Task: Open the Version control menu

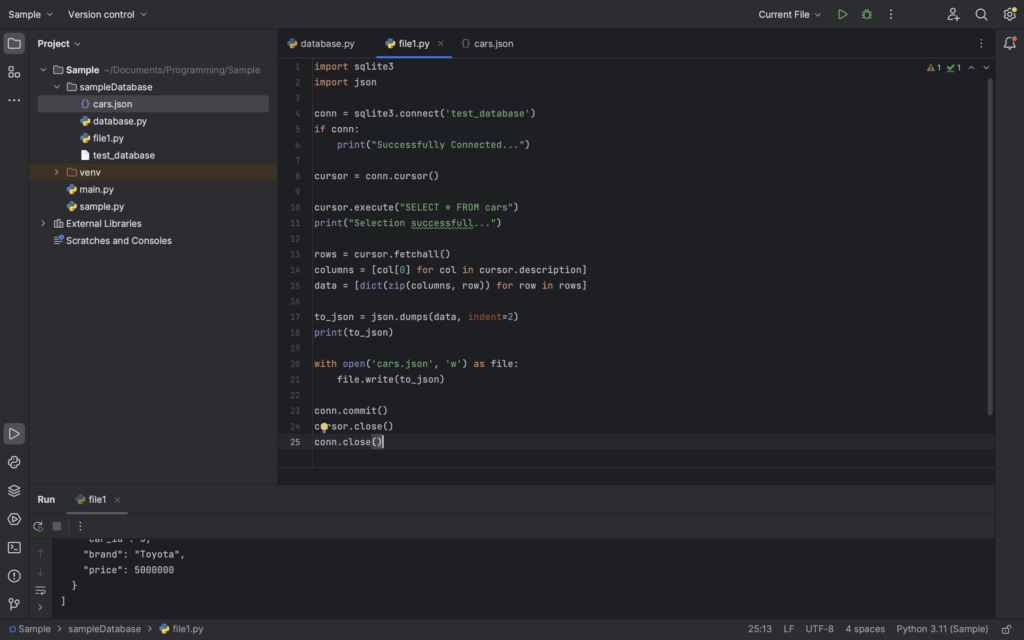Action: (101, 14)
